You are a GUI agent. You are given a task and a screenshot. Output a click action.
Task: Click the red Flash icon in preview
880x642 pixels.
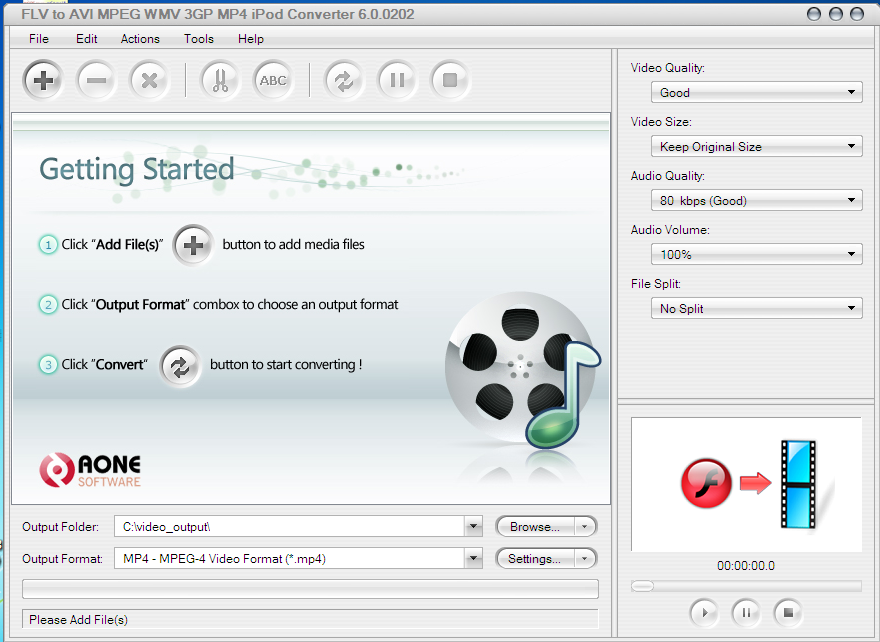tap(706, 483)
